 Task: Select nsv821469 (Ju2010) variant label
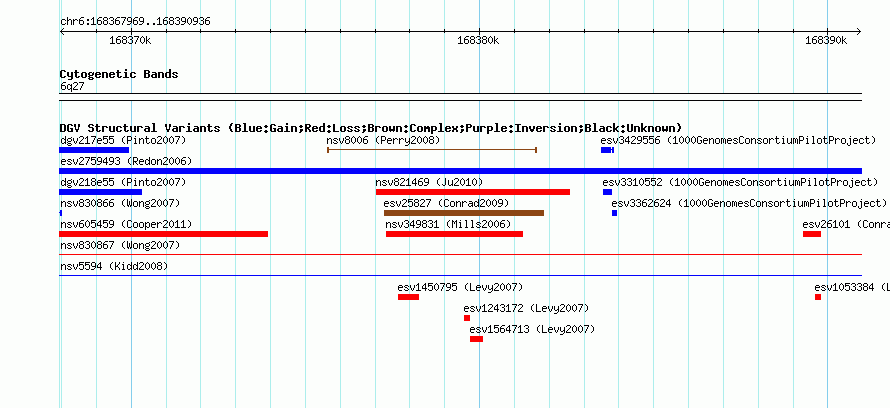[429, 182]
